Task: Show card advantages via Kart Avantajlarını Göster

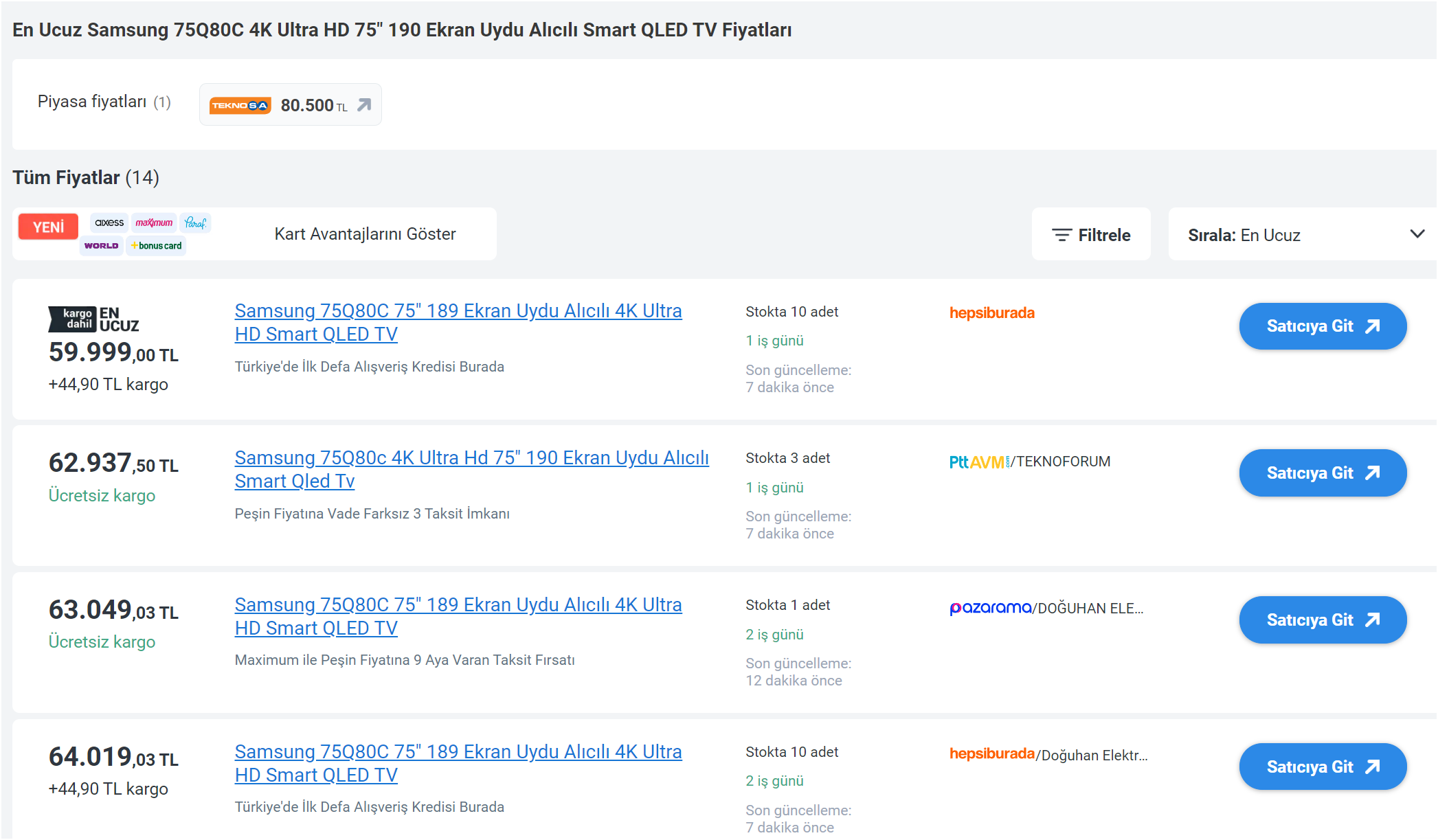Action: pos(365,234)
